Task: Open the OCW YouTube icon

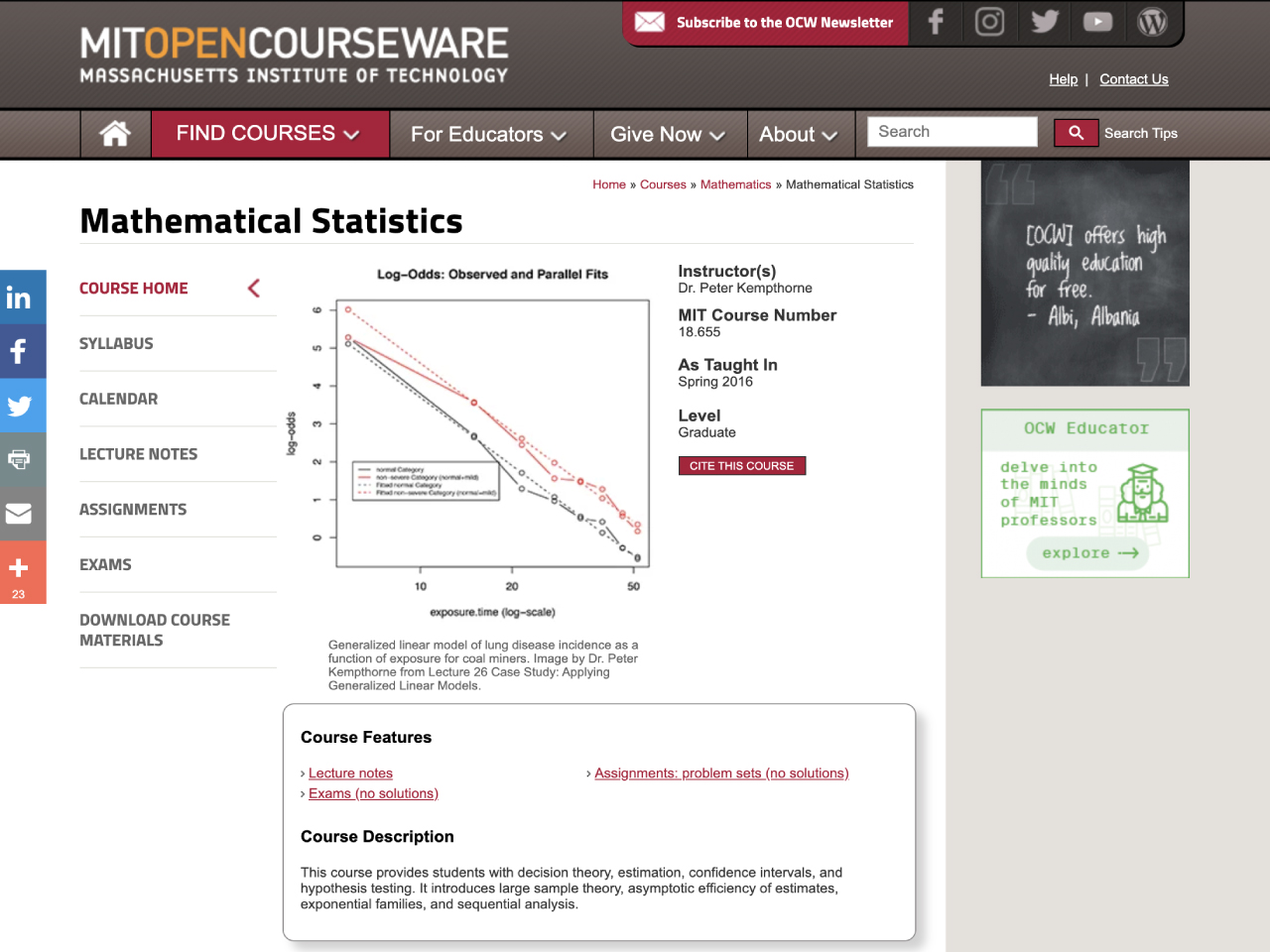Action: pyautogui.click(x=1097, y=22)
